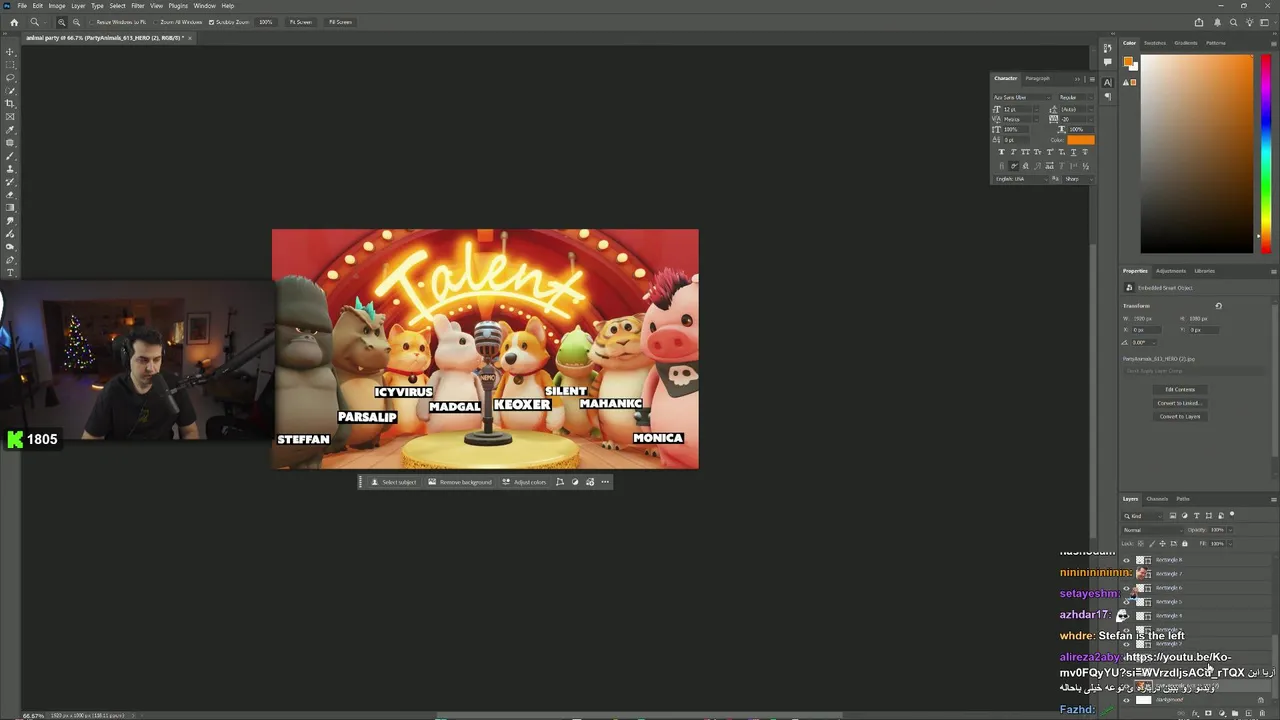The height and width of the screenshot is (720, 1280).
Task: Open the Layers filter Kind dropdown
Action: [x=1144, y=516]
